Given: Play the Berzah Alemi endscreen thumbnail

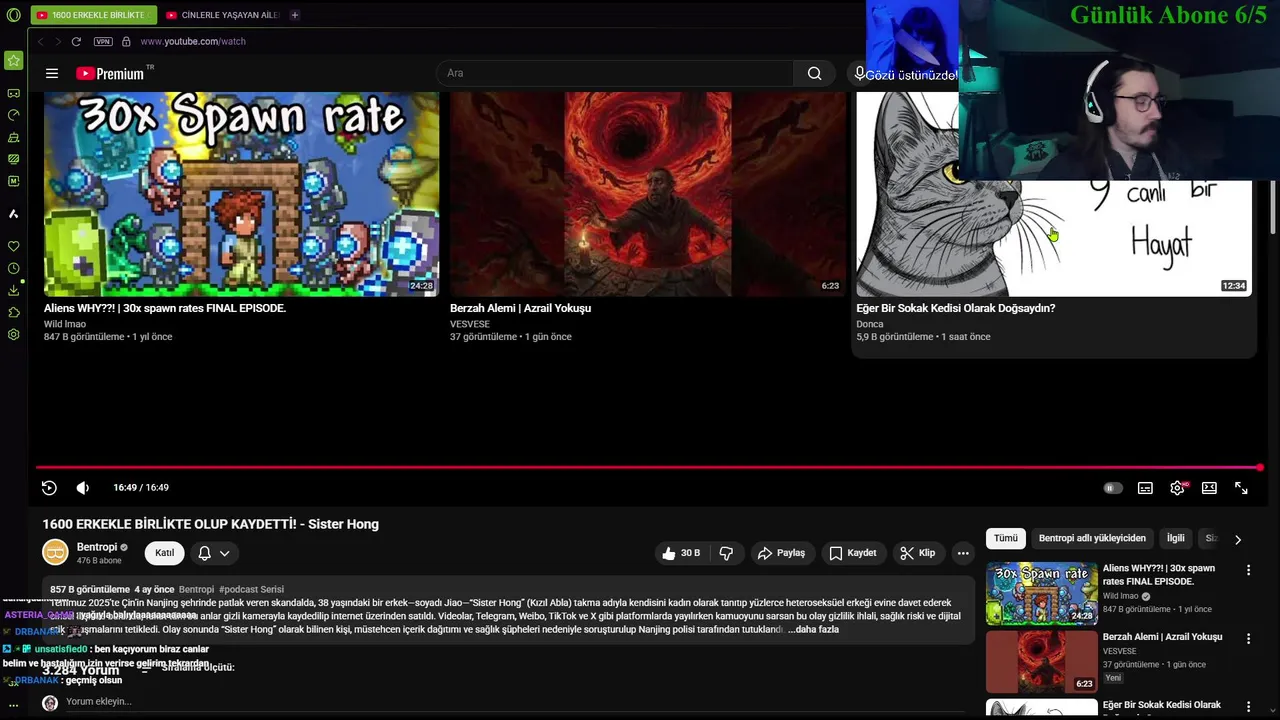Looking at the screenshot, I should [647, 194].
